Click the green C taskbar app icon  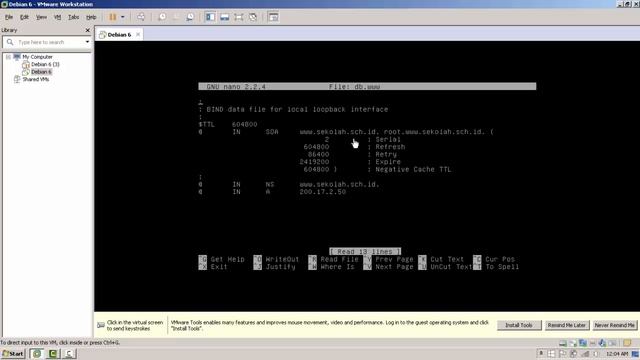pos(53,354)
